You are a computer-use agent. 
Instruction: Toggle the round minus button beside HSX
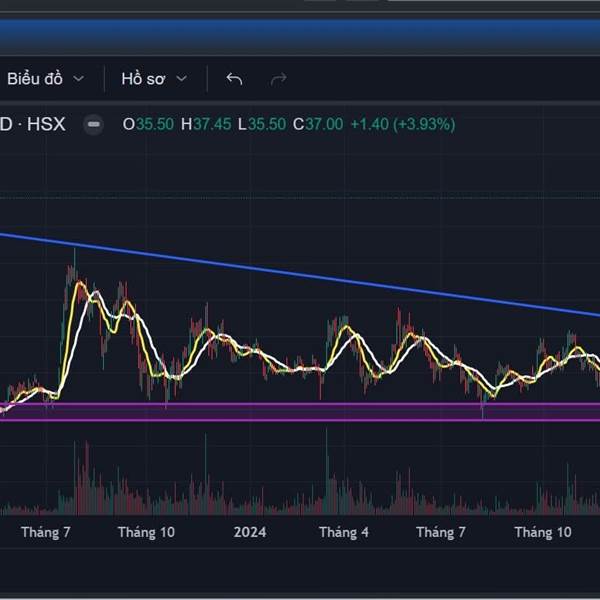[94, 124]
